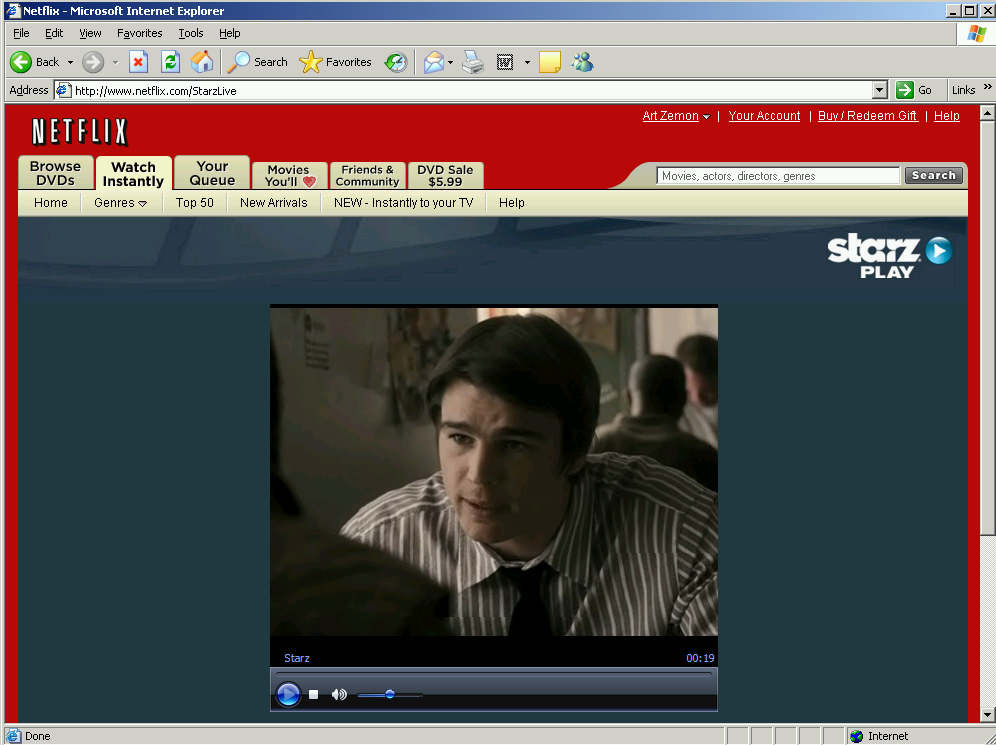Open the View menu

(x=90, y=33)
